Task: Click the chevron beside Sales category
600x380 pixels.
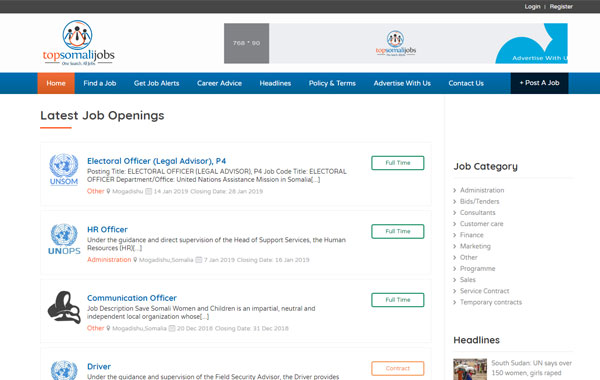Action: tap(455, 280)
